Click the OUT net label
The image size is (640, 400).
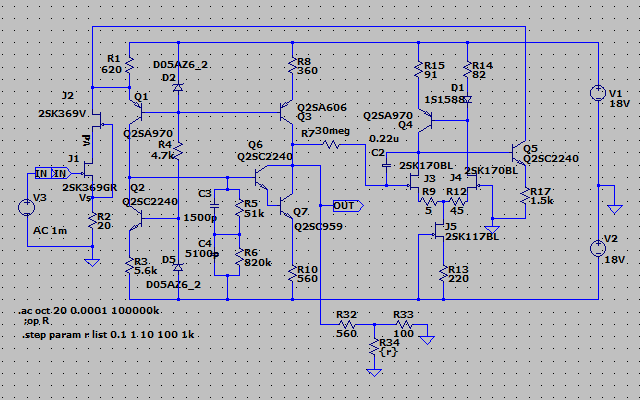coord(345,206)
